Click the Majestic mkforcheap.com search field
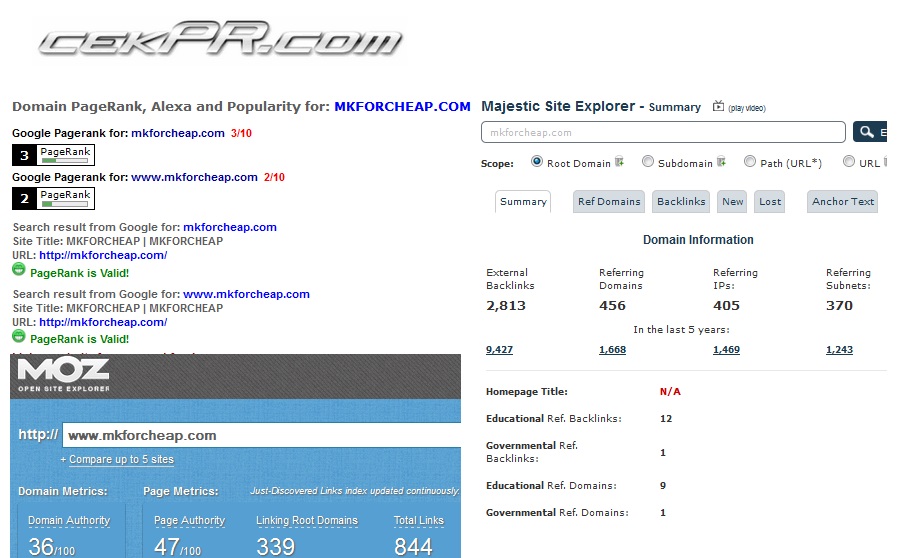 point(663,132)
